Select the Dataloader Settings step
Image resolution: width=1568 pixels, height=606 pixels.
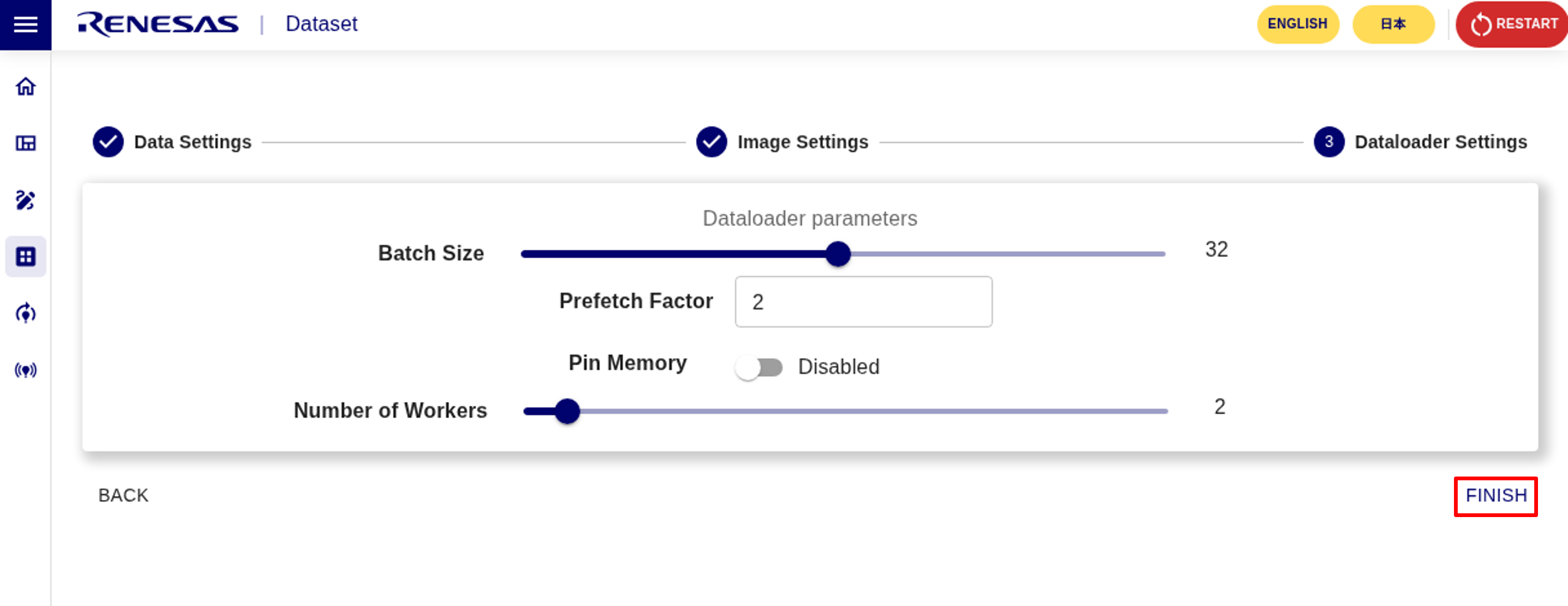(x=1440, y=142)
